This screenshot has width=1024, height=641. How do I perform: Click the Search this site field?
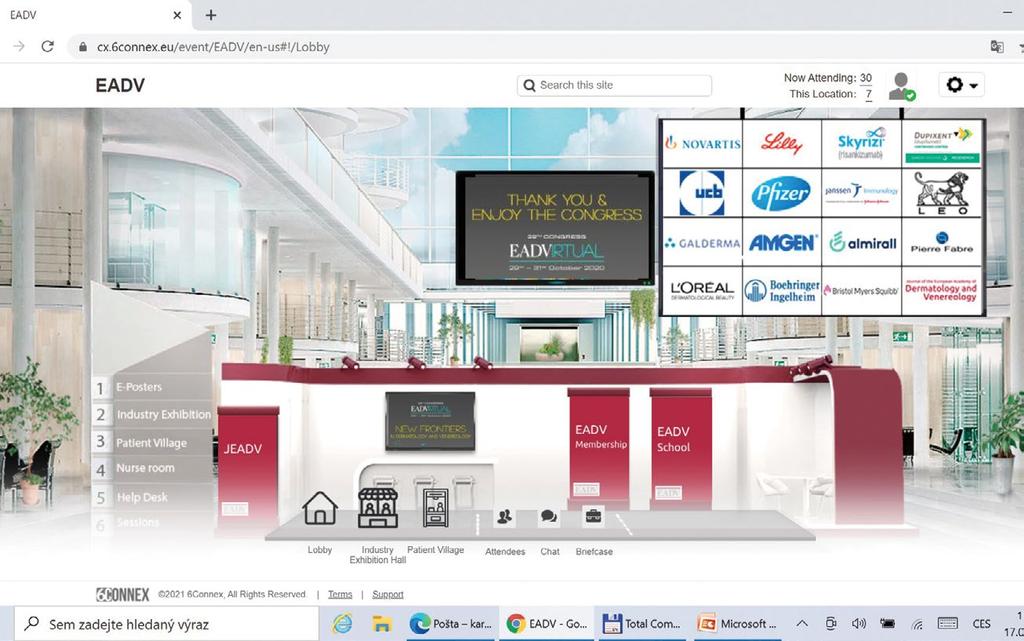[x=614, y=86]
